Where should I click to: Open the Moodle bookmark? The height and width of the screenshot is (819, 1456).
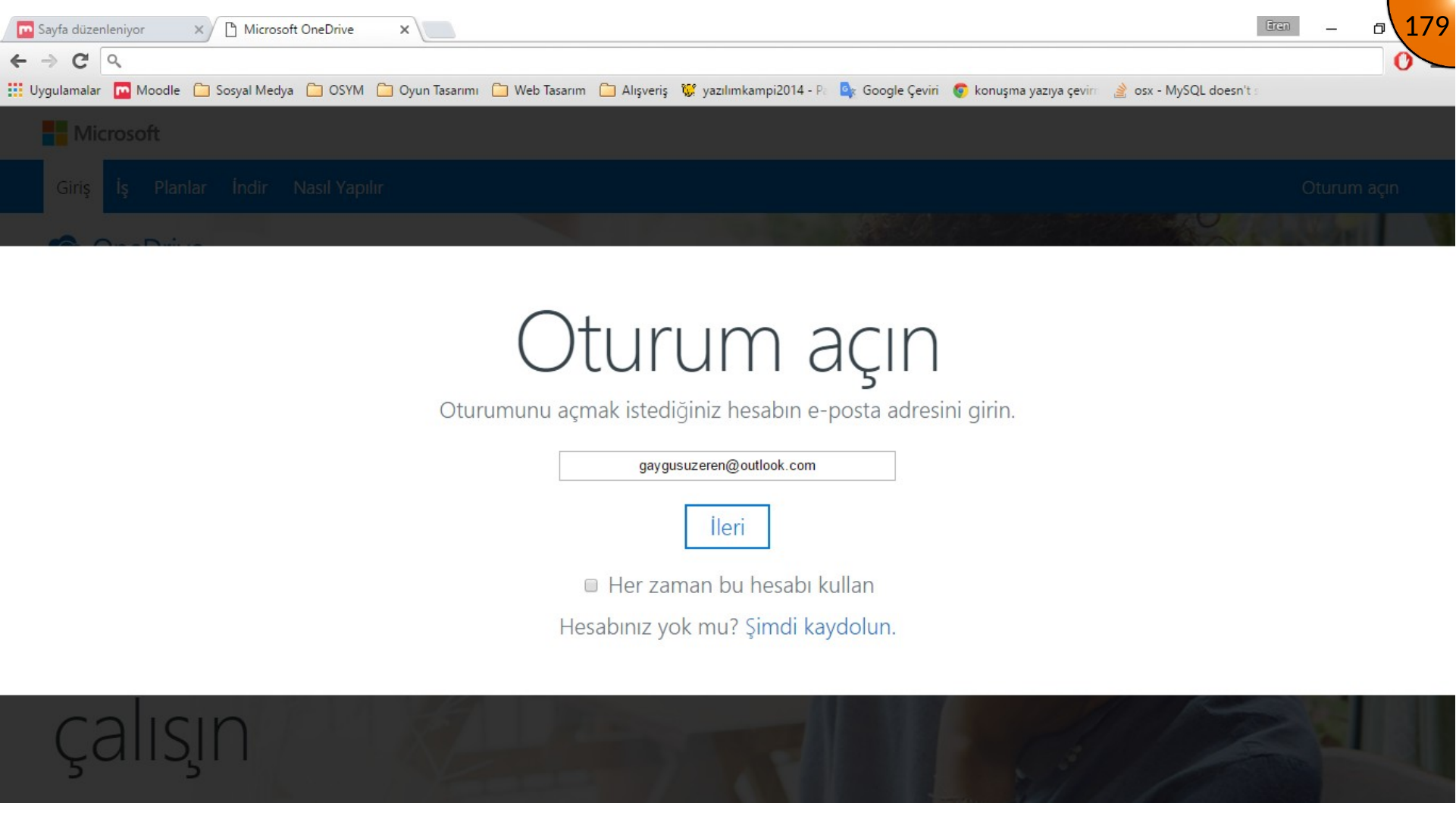(147, 90)
